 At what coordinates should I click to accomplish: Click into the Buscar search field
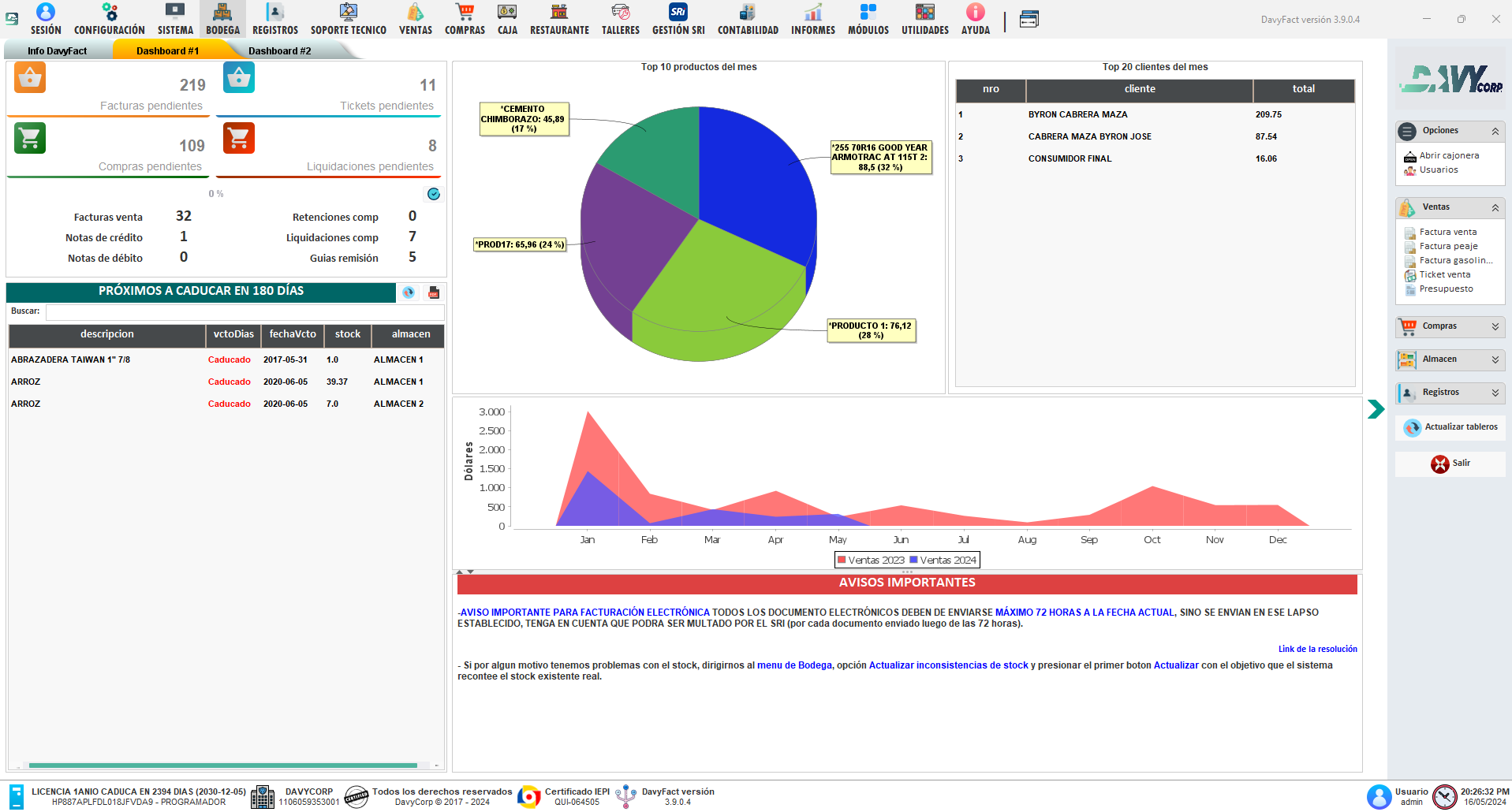[245, 312]
